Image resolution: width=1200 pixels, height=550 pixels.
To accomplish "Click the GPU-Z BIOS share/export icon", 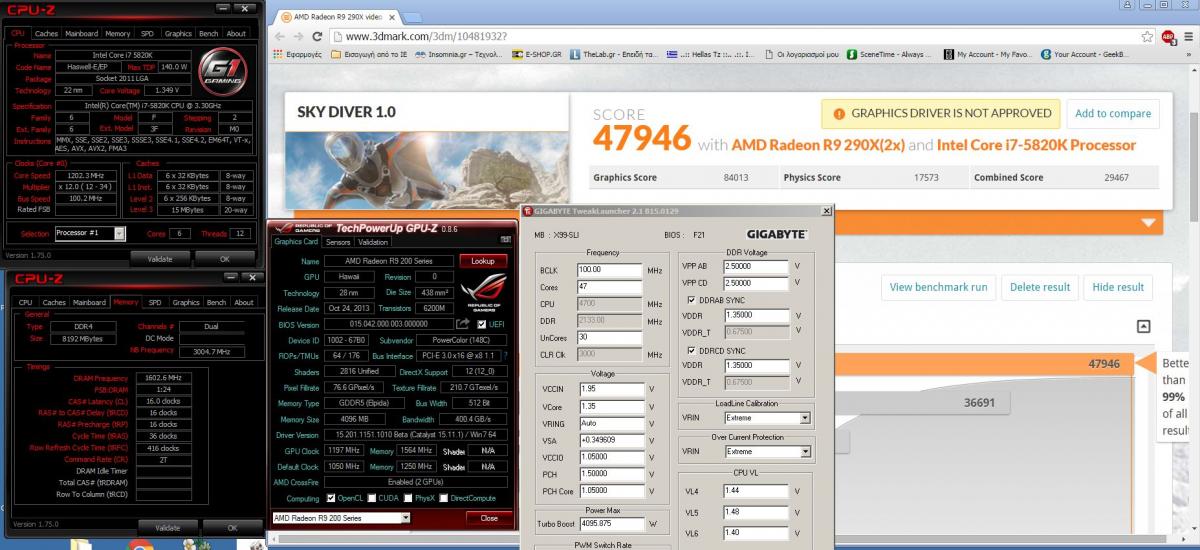I will click(x=463, y=324).
